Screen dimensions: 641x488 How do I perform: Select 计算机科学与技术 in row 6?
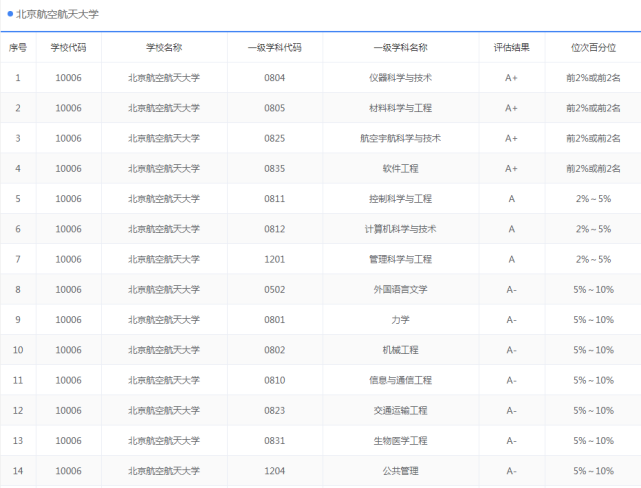401,229
